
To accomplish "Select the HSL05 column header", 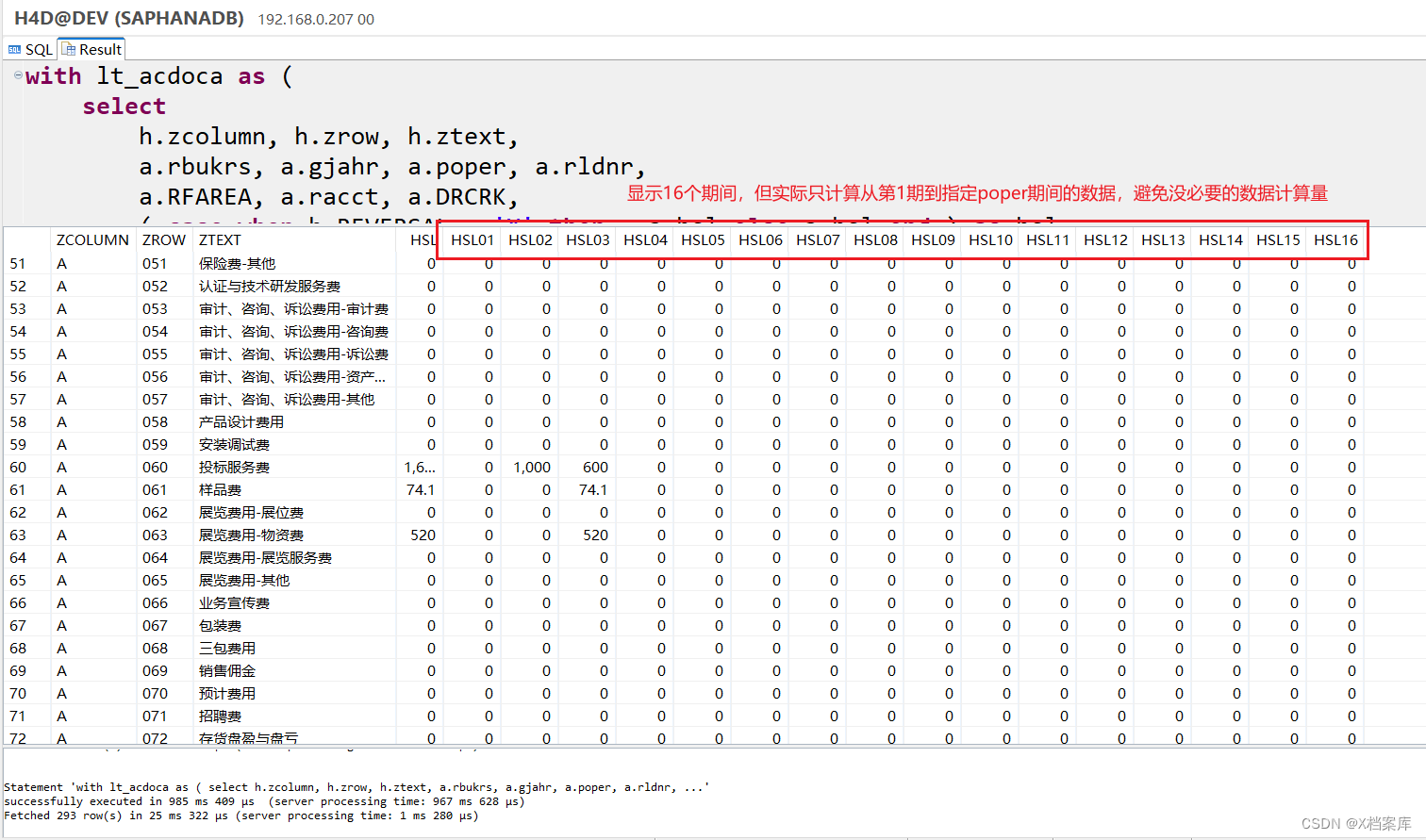I will 703,239.
